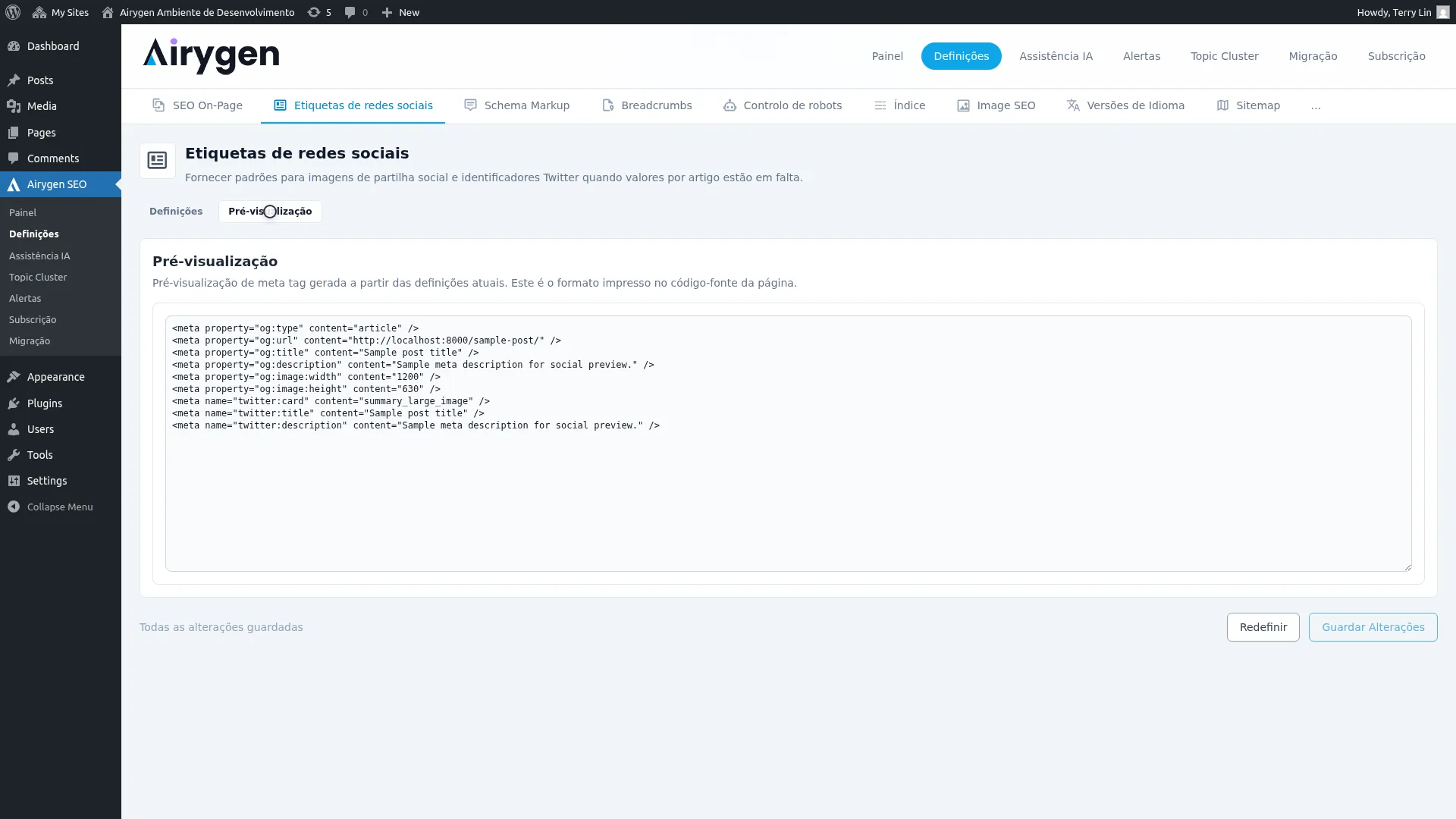Click the Breadcrumbs tab icon
This screenshot has height=819, width=1456.
(x=607, y=105)
